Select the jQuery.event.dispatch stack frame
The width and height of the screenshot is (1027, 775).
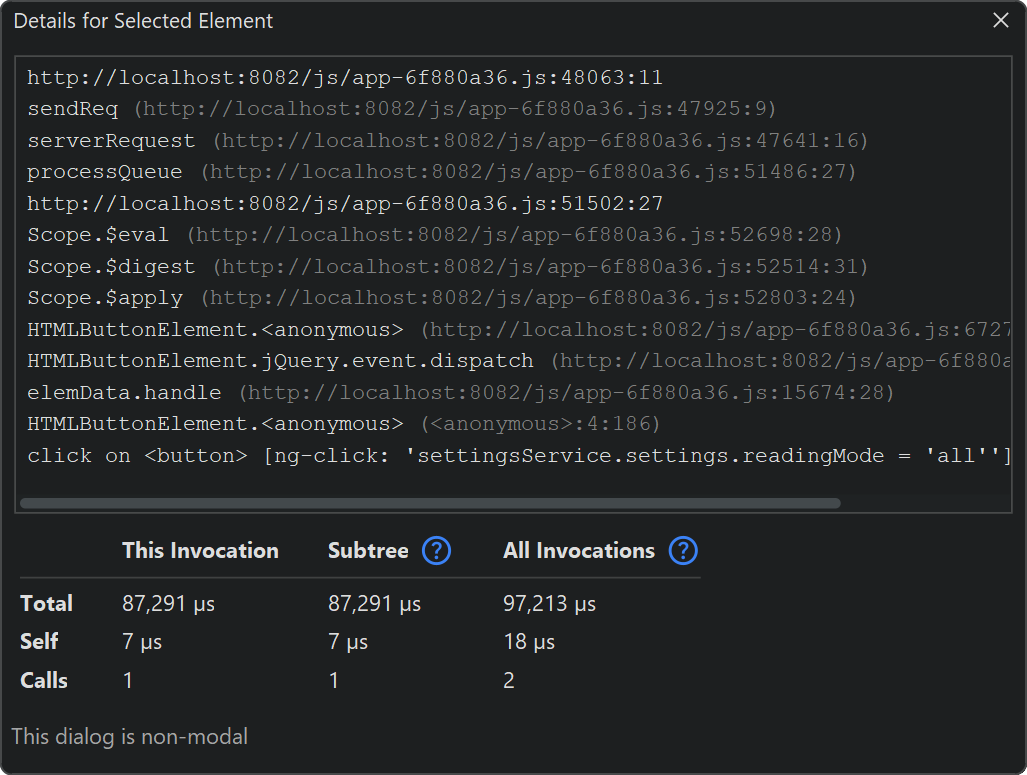point(280,361)
